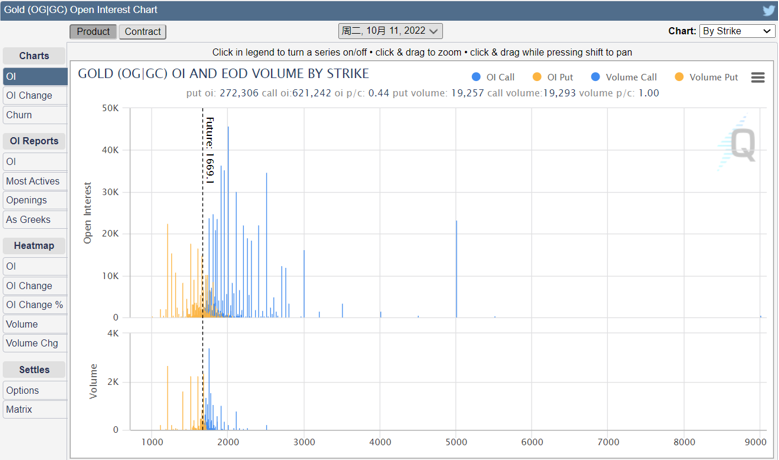The width and height of the screenshot is (779, 460).
Task: Select OI under Charts section
Action: point(35,77)
